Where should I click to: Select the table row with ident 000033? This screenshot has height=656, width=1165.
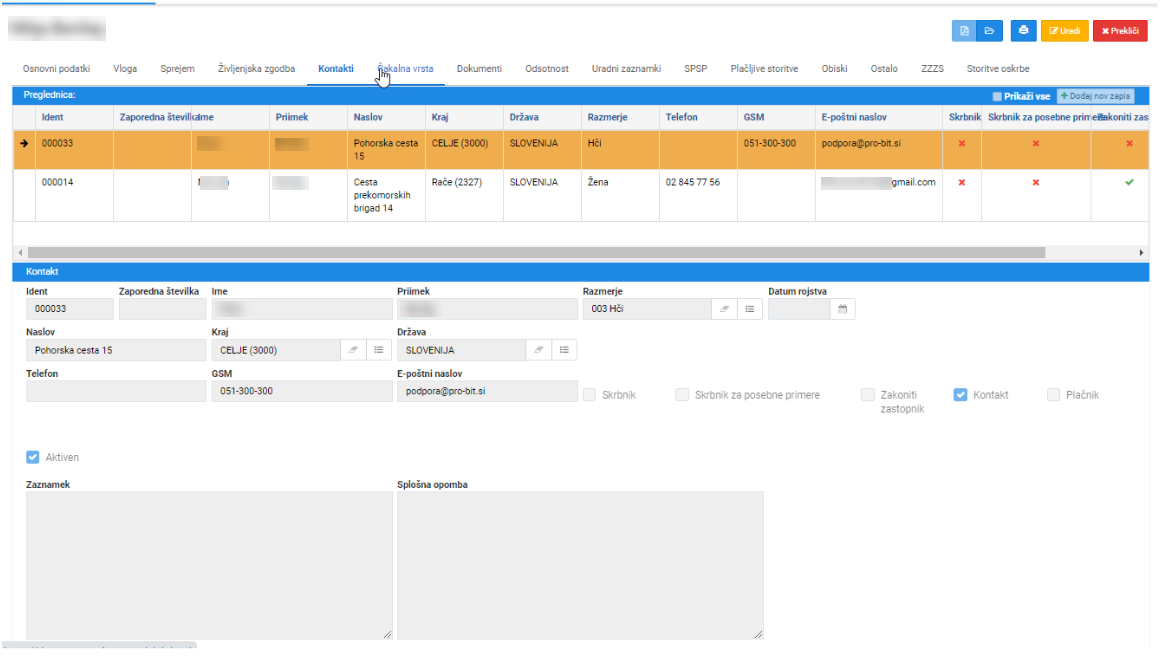pos(581,149)
